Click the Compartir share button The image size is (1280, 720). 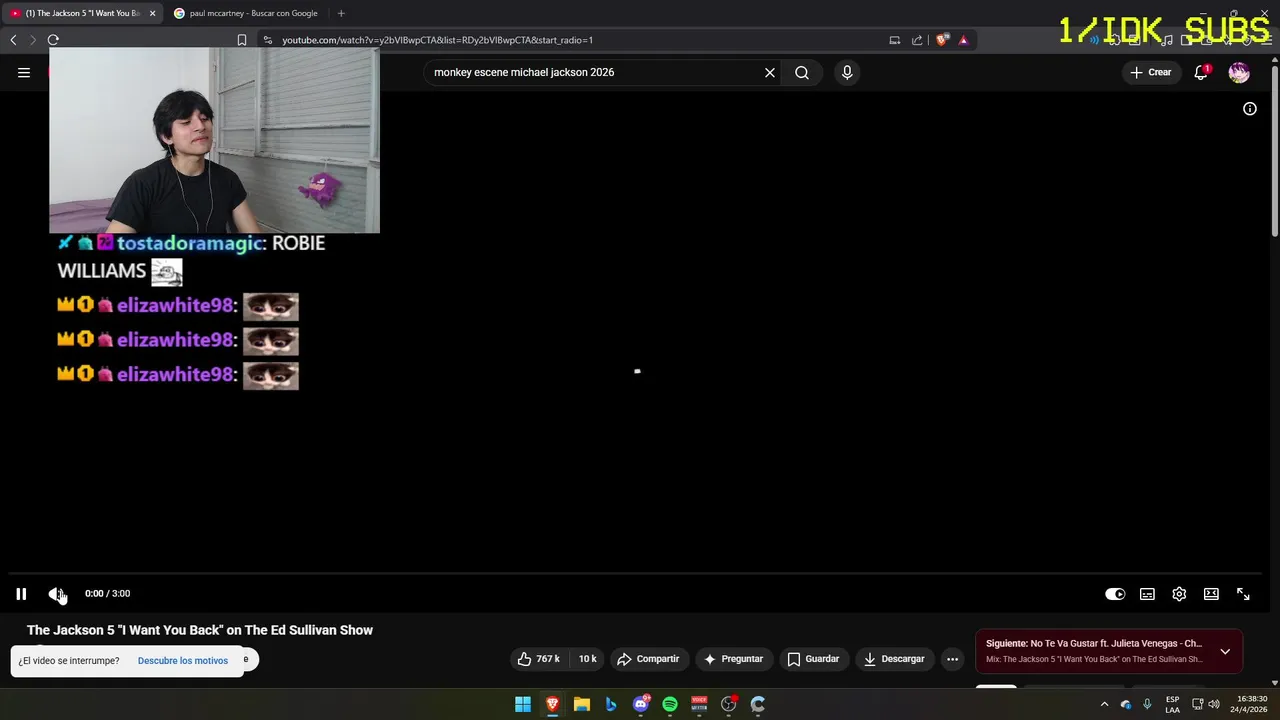(x=649, y=659)
